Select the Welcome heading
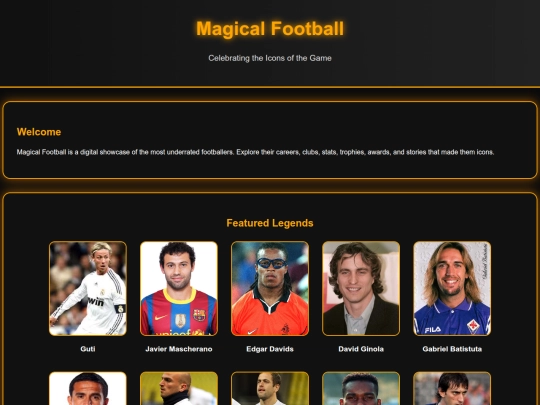This screenshot has width=540, height=405. click(39, 132)
